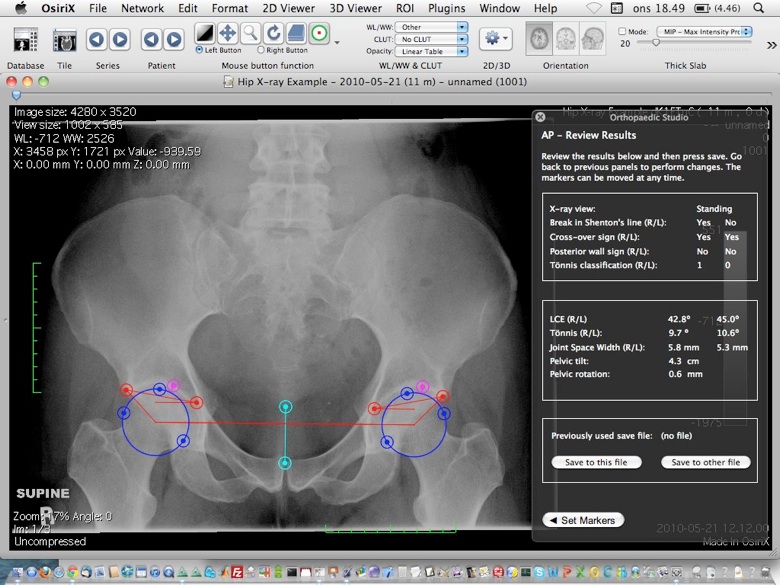
Task: Click the document icon in title bar
Action: pos(228,82)
